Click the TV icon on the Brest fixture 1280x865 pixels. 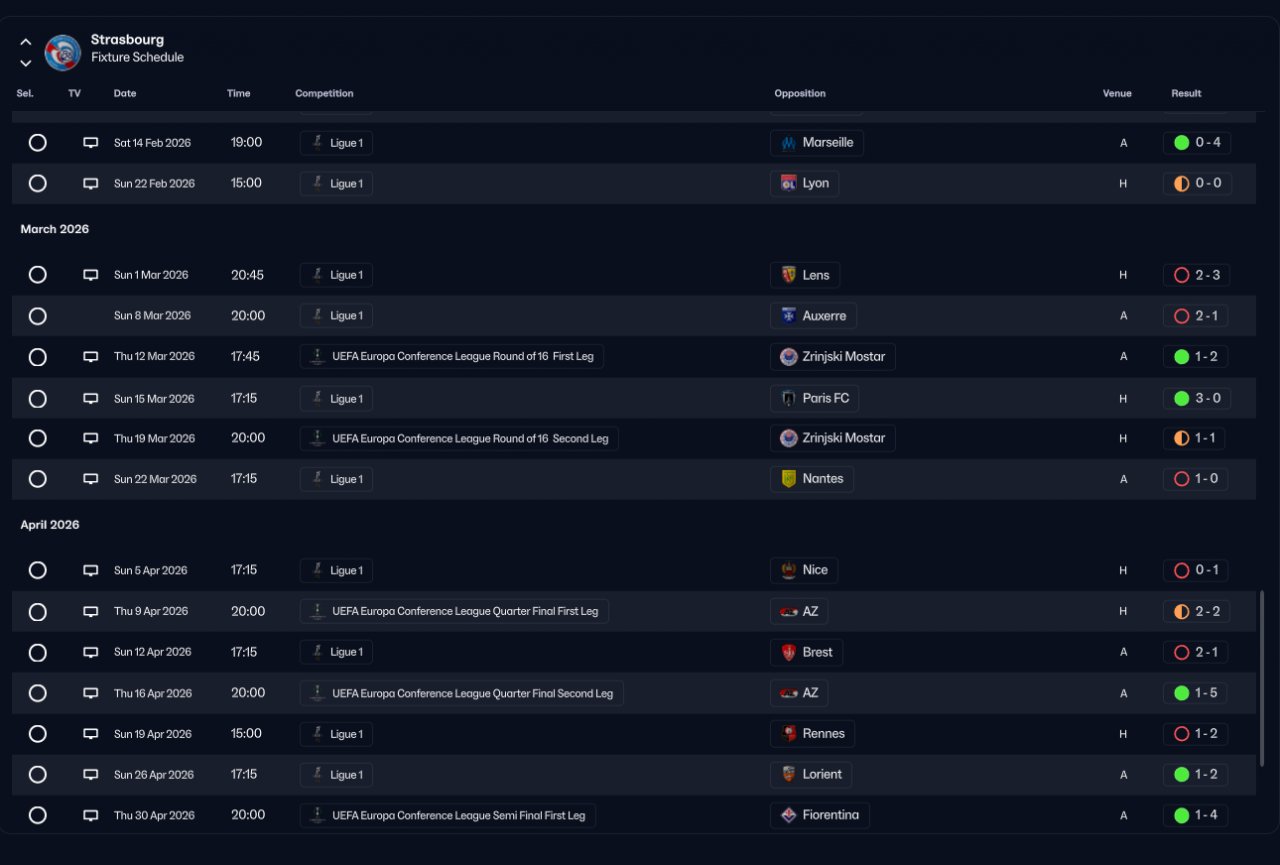[91, 652]
